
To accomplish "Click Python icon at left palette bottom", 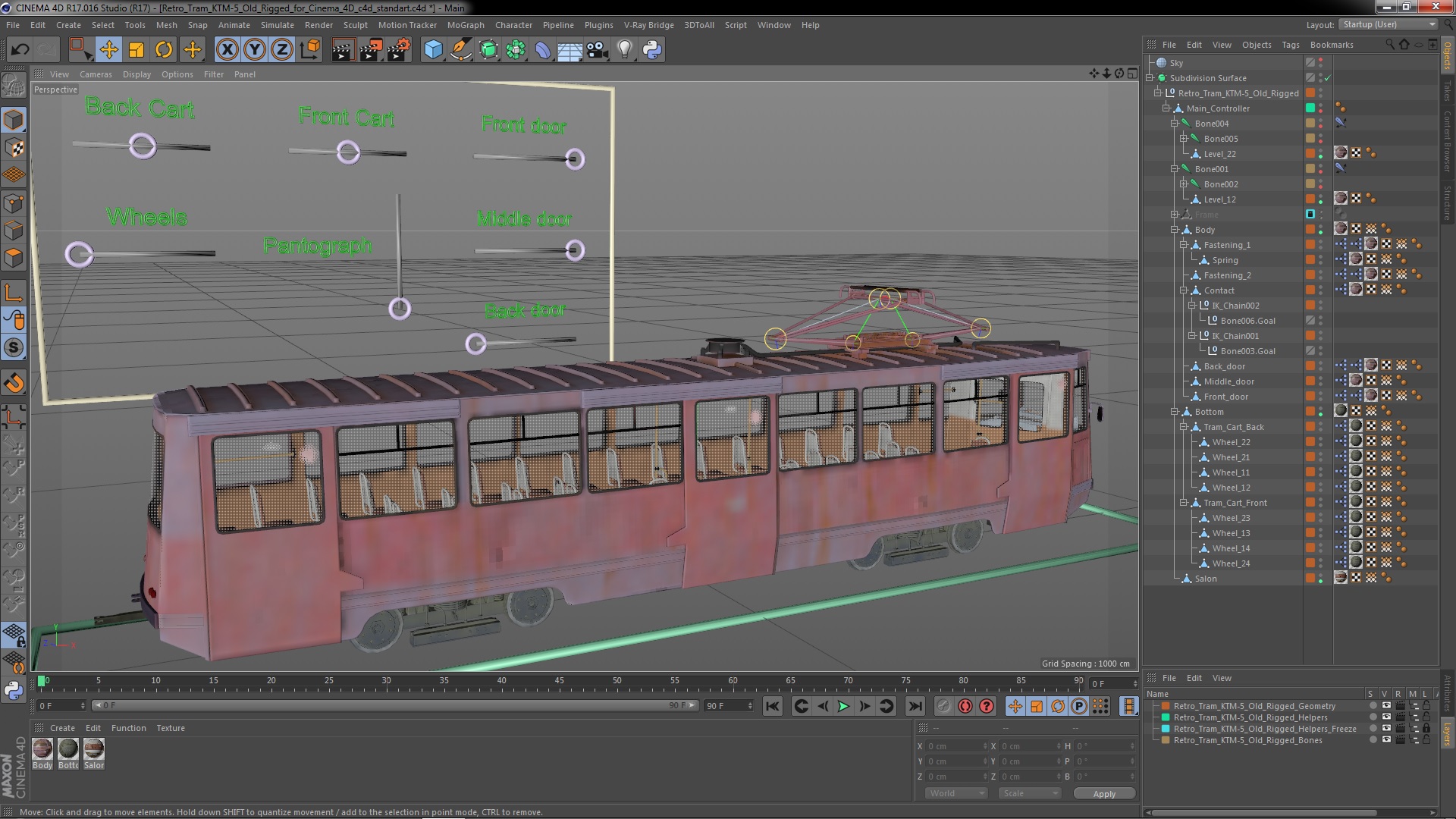I will tap(14, 690).
